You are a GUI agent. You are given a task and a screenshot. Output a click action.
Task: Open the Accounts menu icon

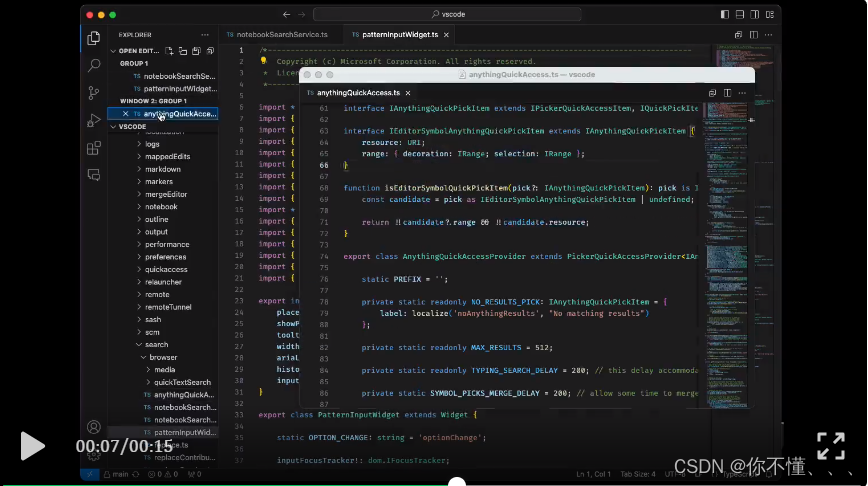tap(94, 427)
